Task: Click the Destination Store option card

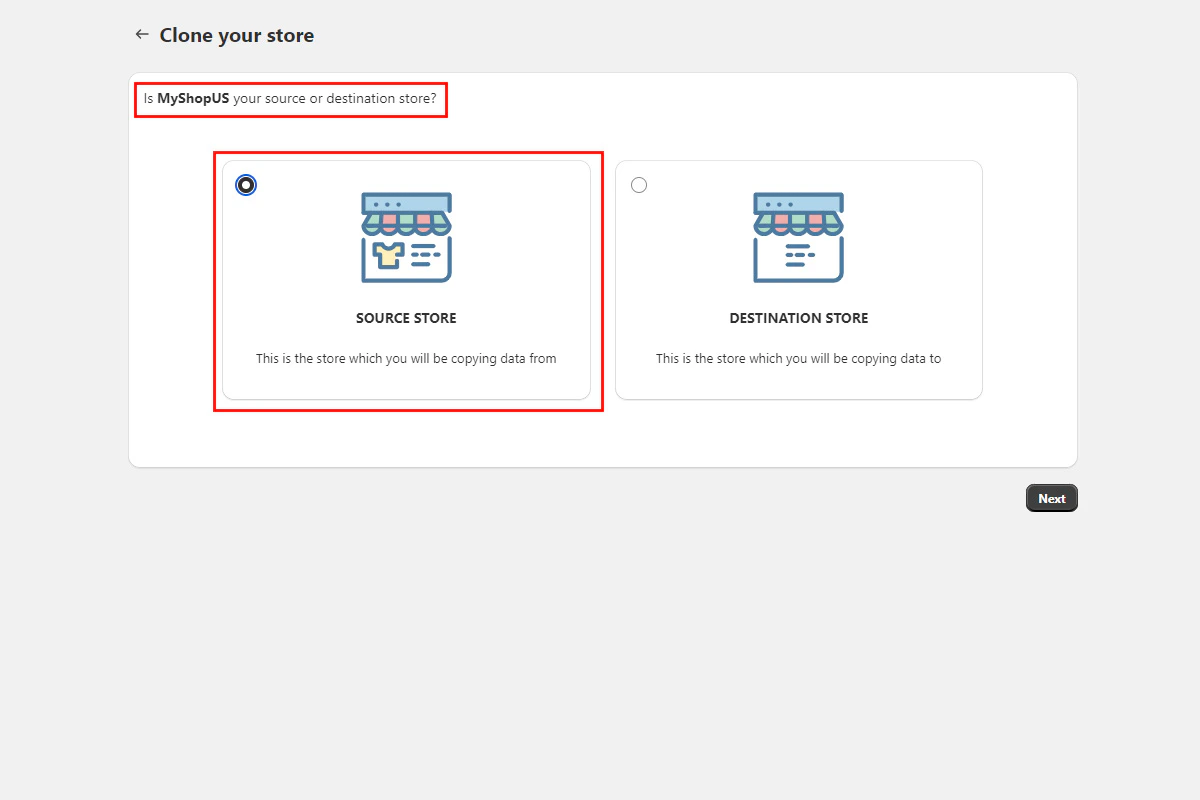Action: pyautogui.click(x=798, y=280)
